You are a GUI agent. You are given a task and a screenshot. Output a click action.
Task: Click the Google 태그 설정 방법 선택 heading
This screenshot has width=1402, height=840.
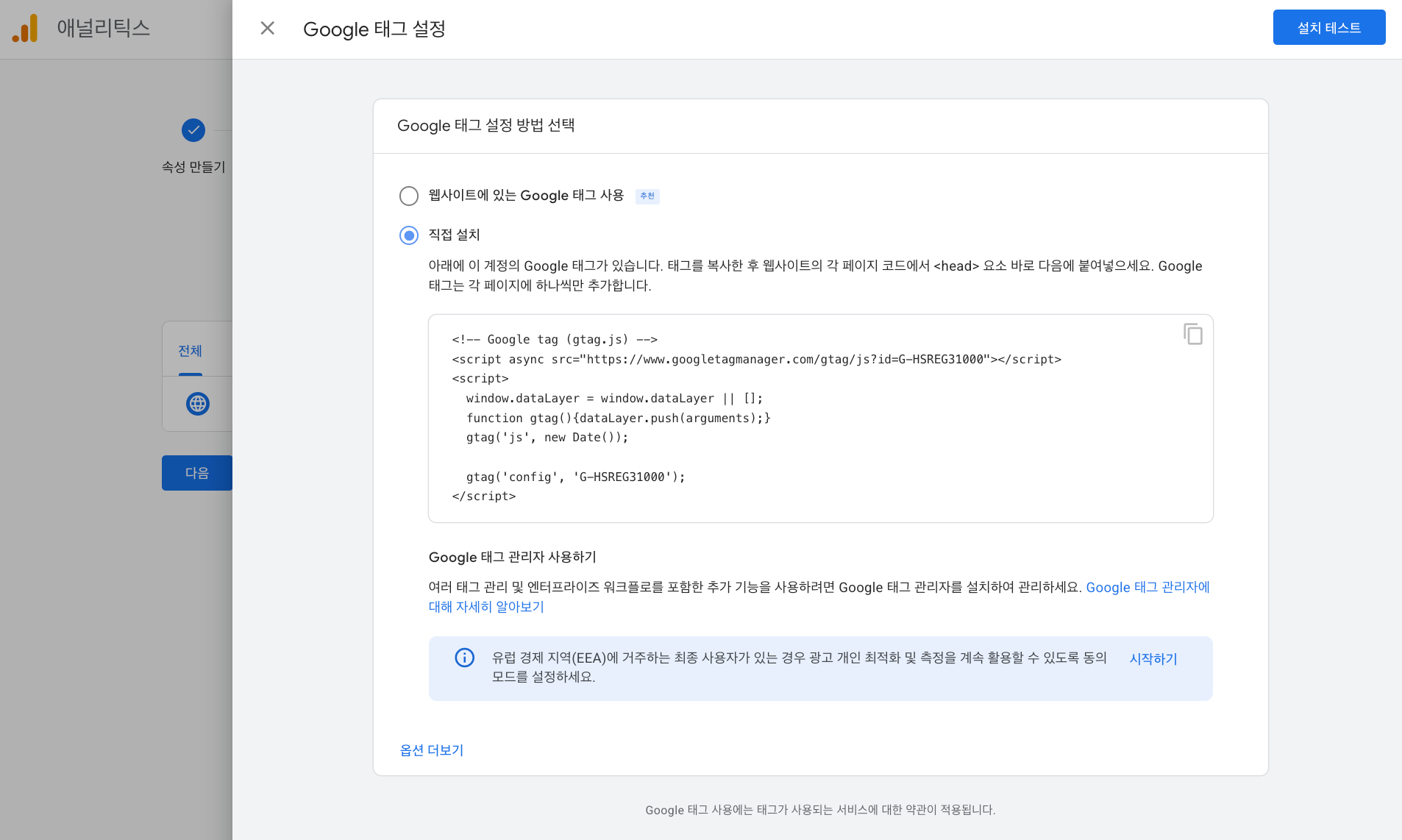(x=486, y=125)
